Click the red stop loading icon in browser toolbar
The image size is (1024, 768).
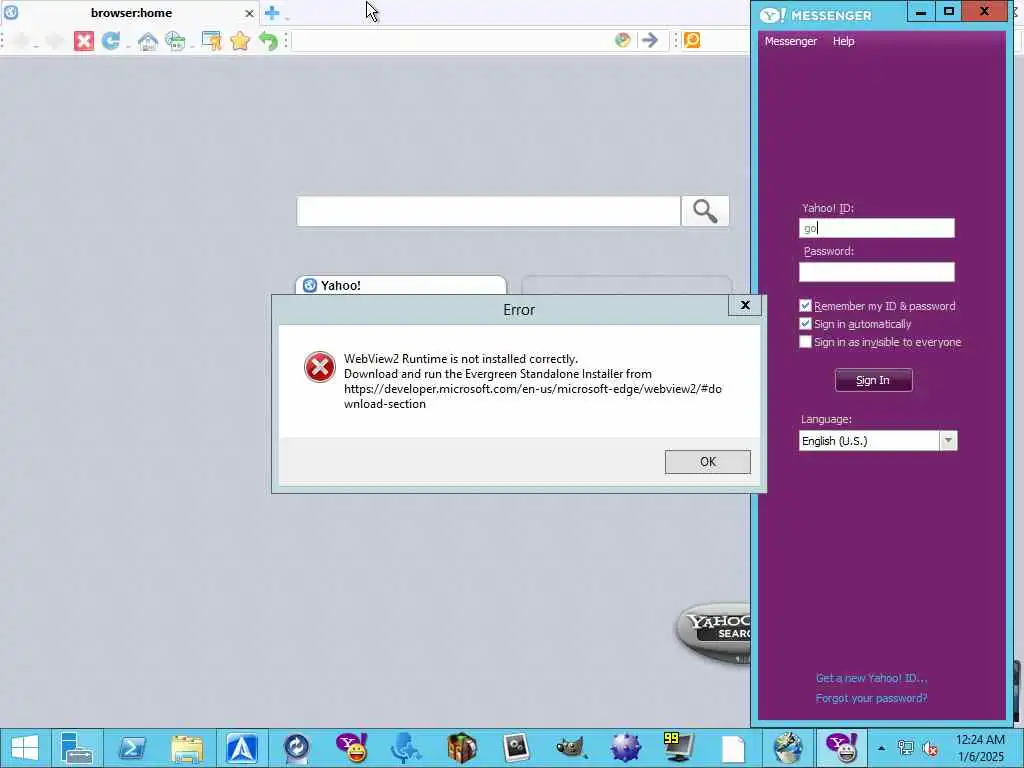pyautogui.click(x=84, y=41)
